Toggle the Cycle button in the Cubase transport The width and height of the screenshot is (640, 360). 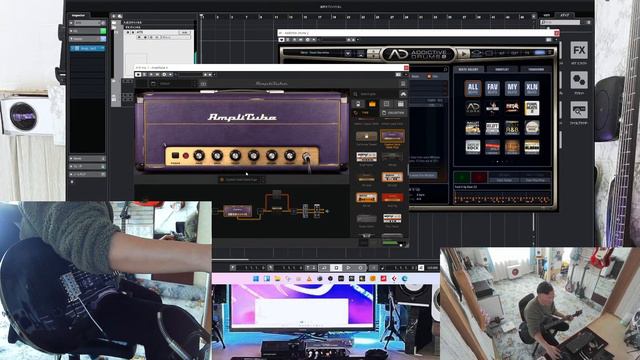click(324, 268)
